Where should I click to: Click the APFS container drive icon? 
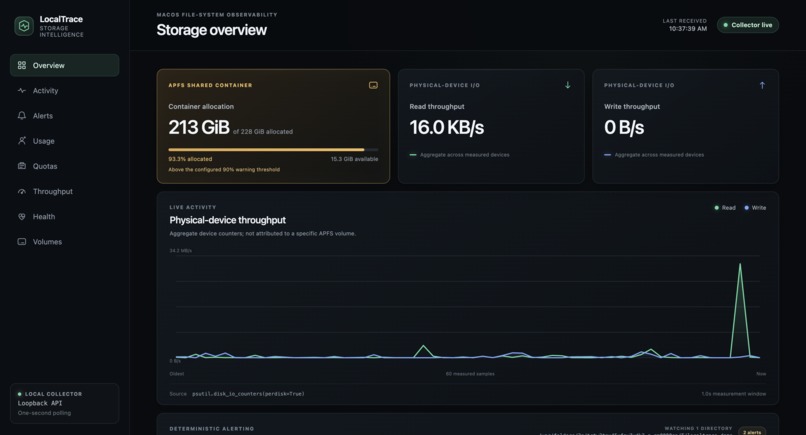[373, 85]
